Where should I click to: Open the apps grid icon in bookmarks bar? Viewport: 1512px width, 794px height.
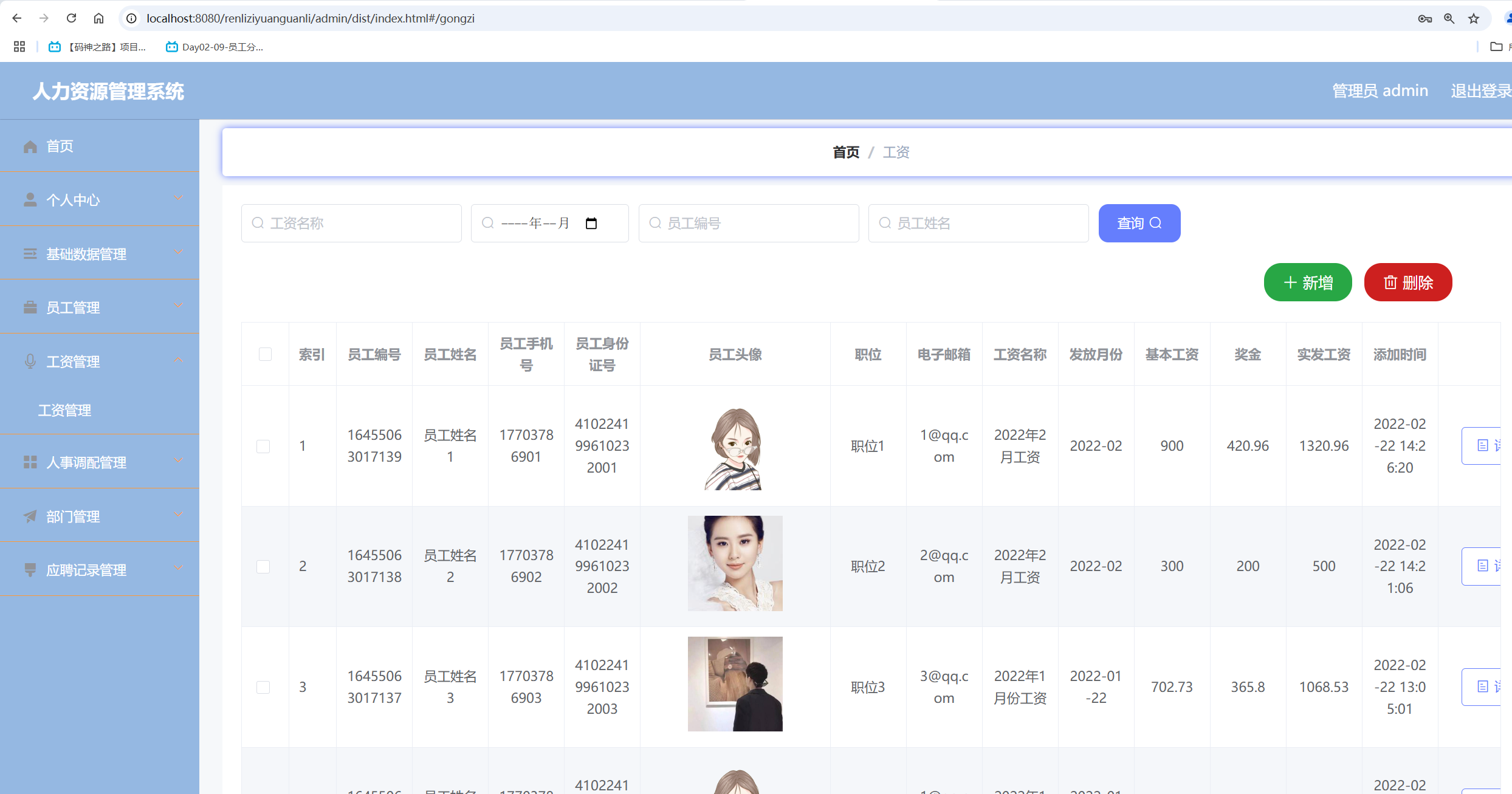point(19,47)
